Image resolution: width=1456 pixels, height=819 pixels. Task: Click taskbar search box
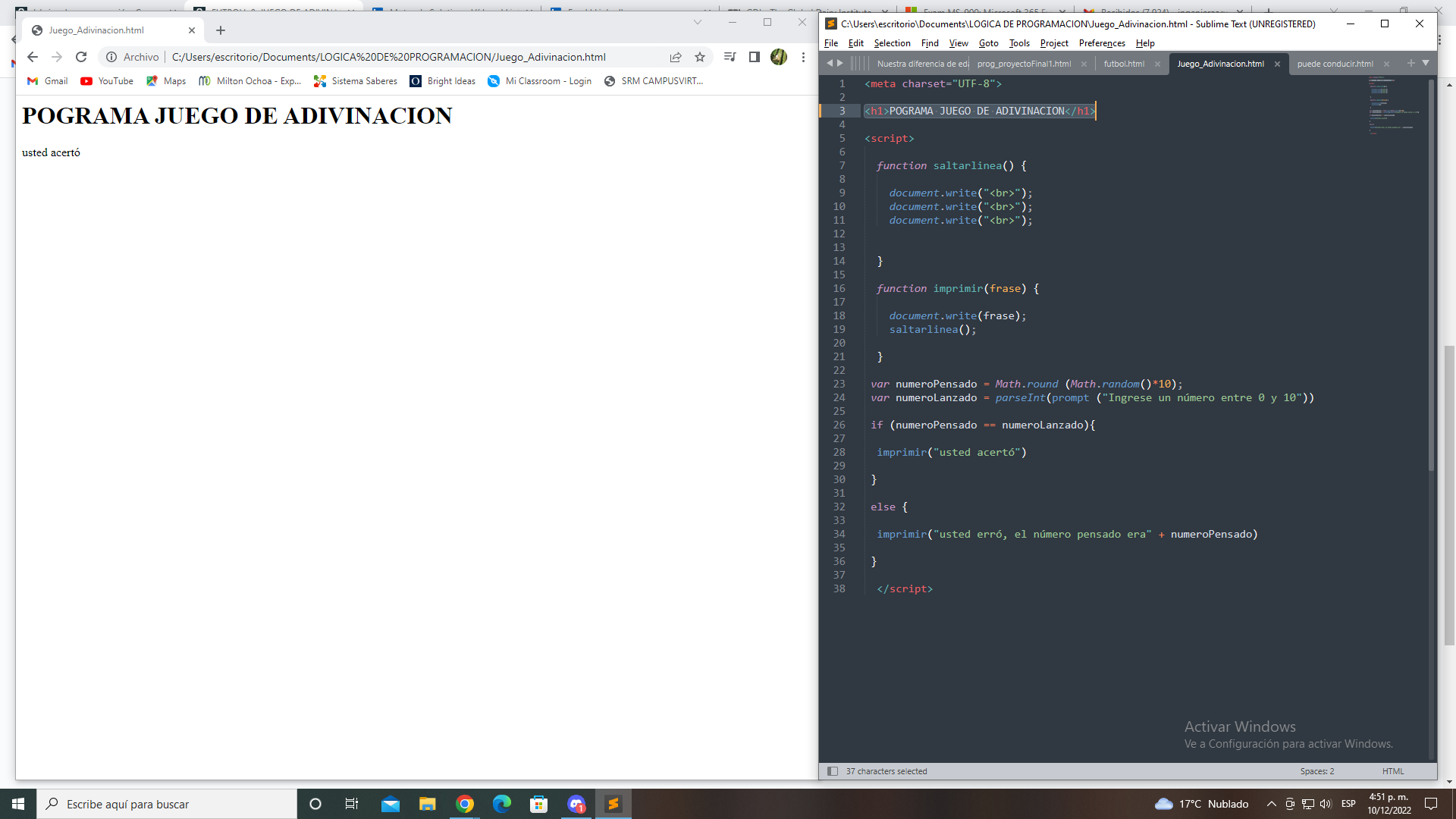(x=167, y=804)
